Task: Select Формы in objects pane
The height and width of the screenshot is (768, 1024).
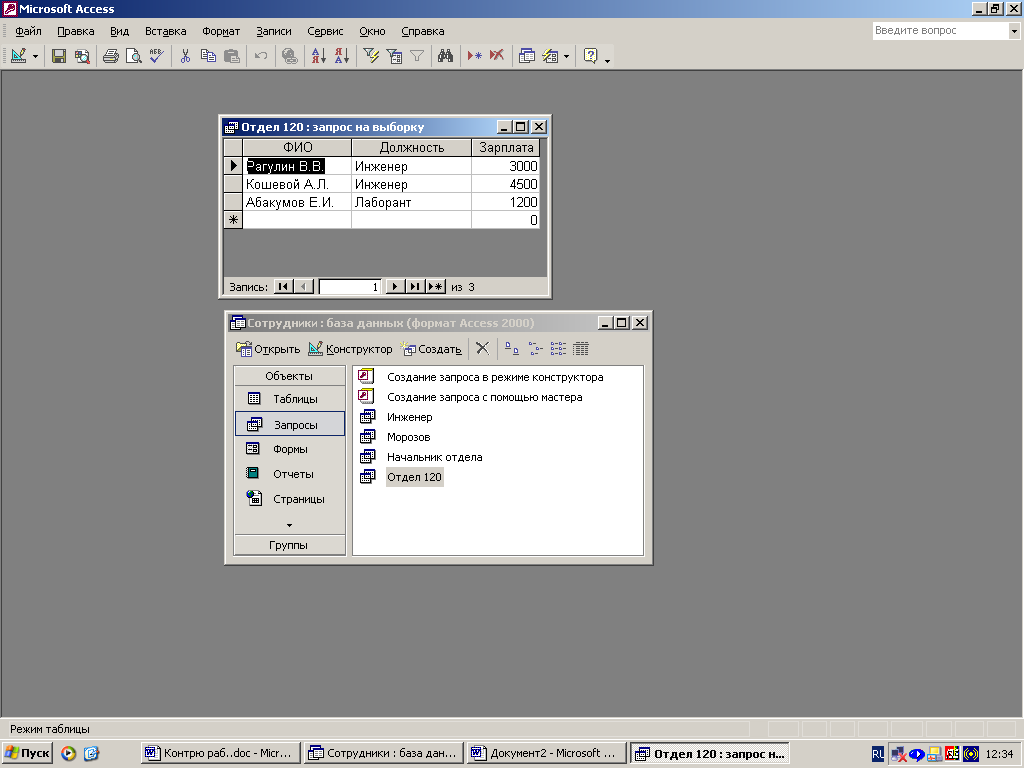Action: pyautogui.click(x=289, y=449)
